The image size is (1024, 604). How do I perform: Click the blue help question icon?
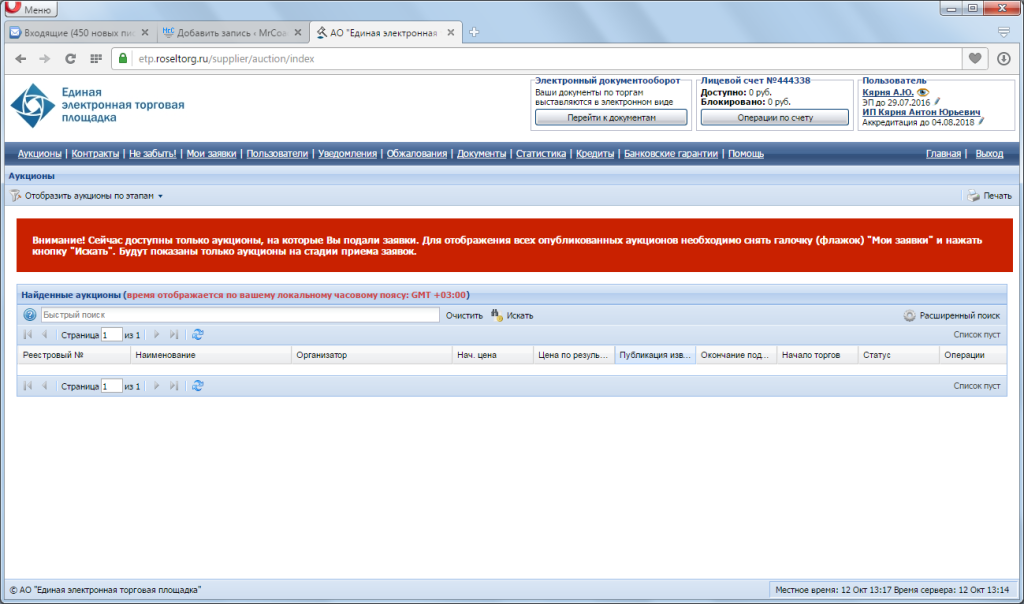click(x=29, y=315)
